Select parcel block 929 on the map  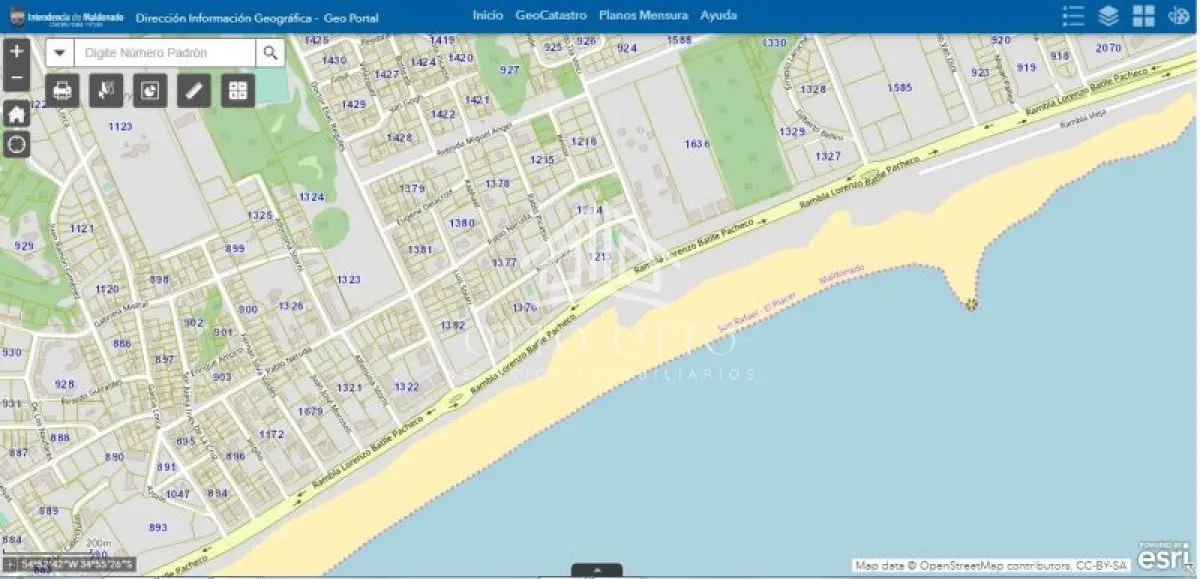tap(24, 246)
